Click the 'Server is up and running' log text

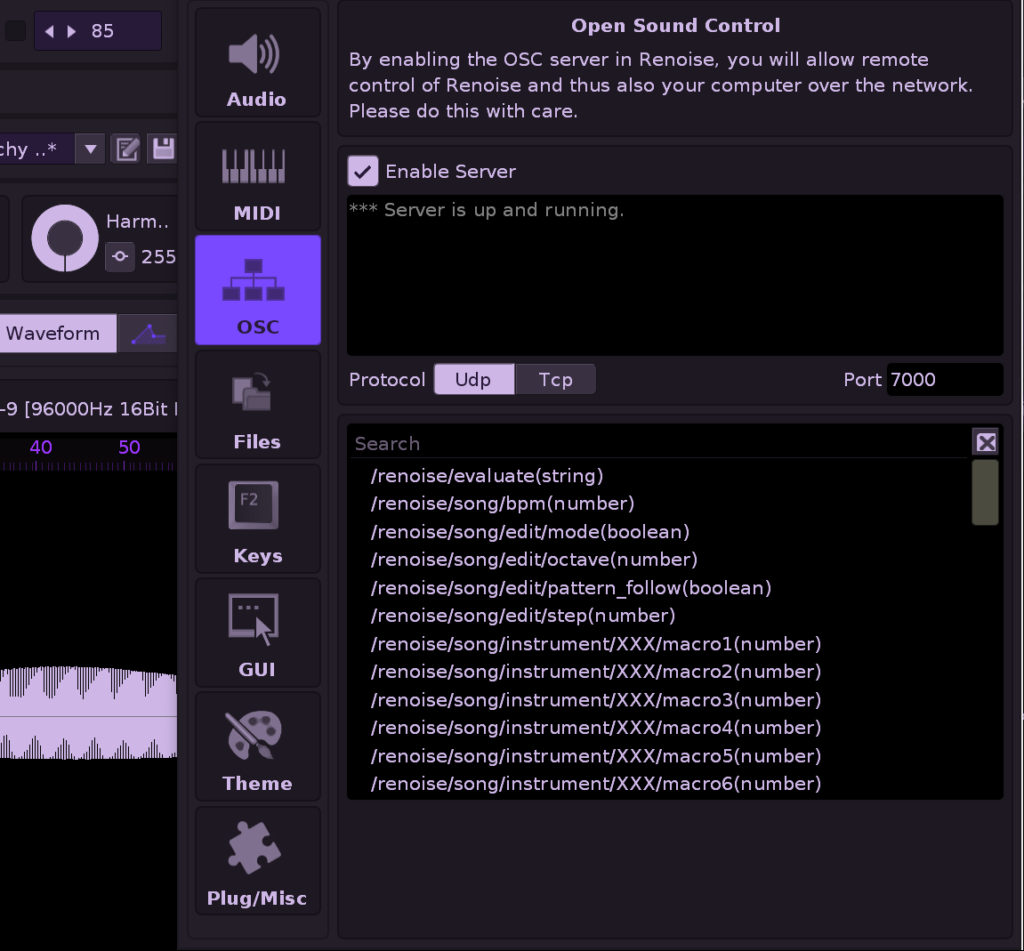pyautogui.click(x=486, y=210)
